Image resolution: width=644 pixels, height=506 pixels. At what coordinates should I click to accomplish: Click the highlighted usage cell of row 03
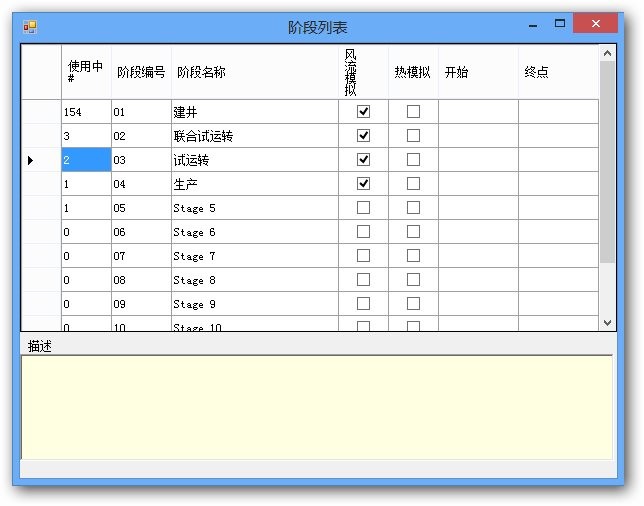(x=86, y=160)
